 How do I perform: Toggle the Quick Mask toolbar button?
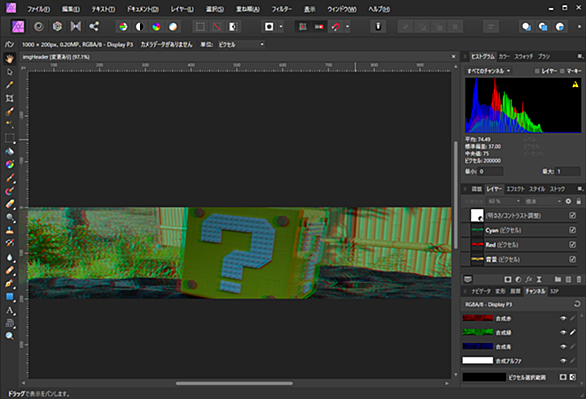(x=269, y=27)
